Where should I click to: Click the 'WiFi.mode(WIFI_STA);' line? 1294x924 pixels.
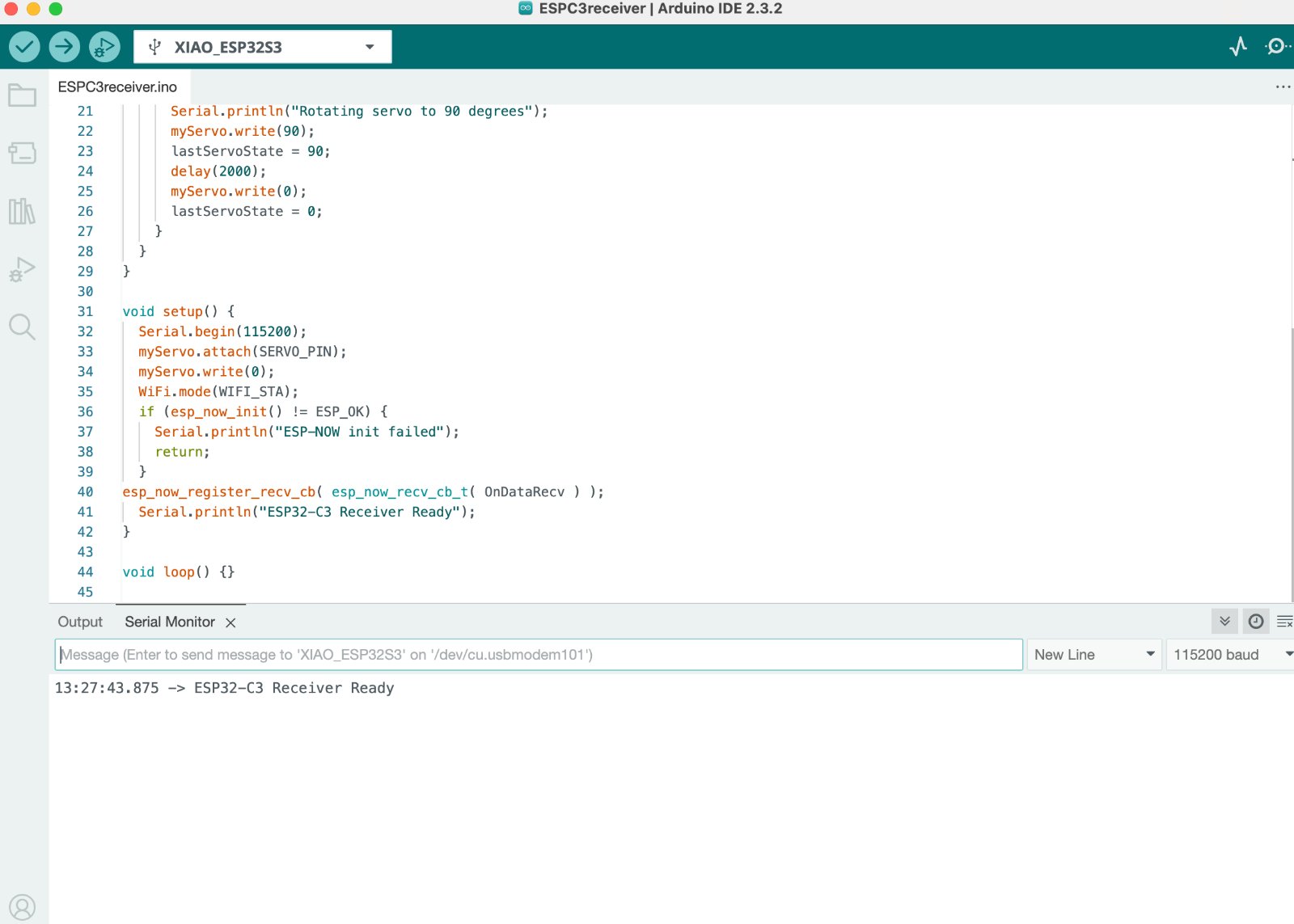click(218, 391)
